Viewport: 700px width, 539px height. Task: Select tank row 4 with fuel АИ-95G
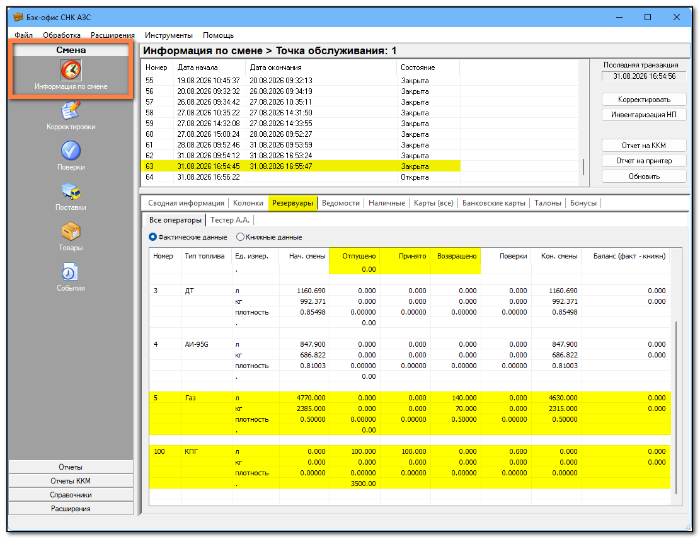(x=410, y=360)
